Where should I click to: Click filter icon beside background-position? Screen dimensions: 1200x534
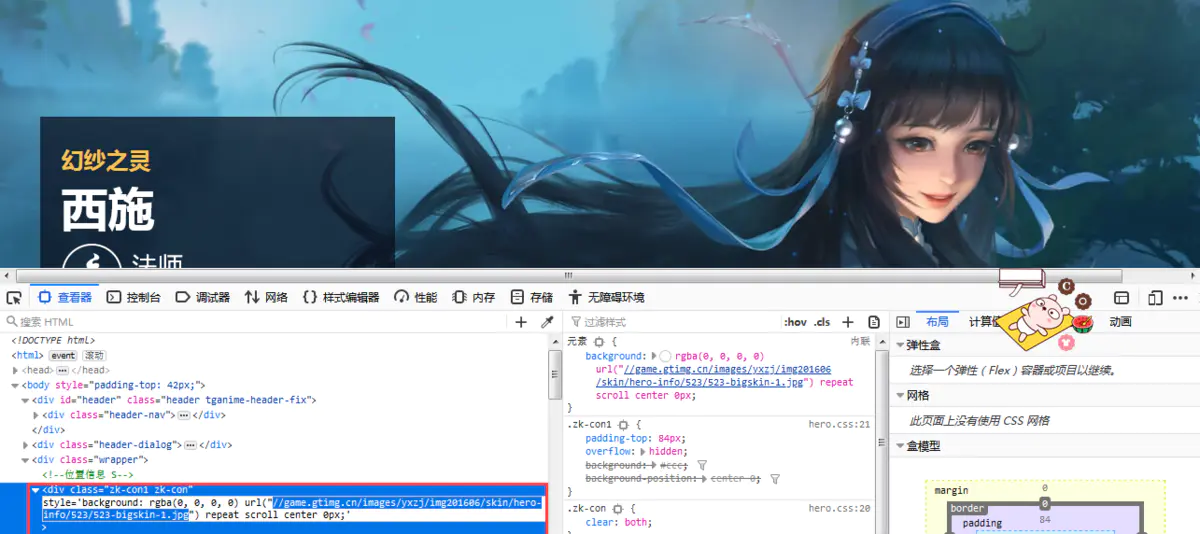click(x=775, y=479)
